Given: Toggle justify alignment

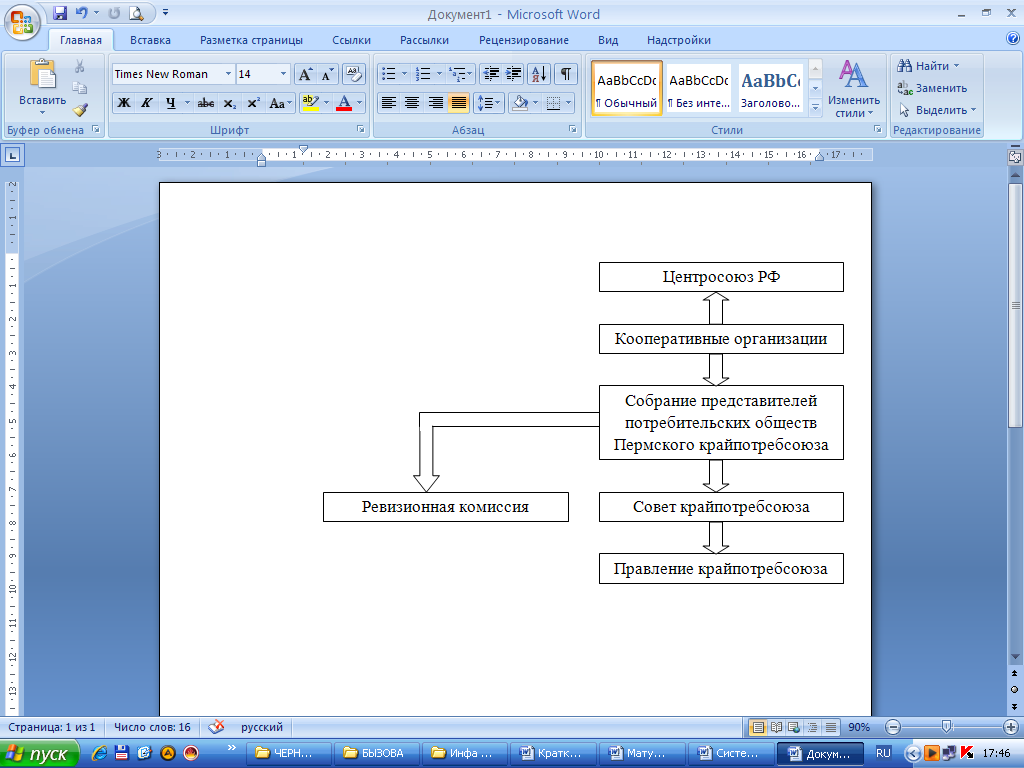Looking at the screenshot, I should tap(458, 103).
